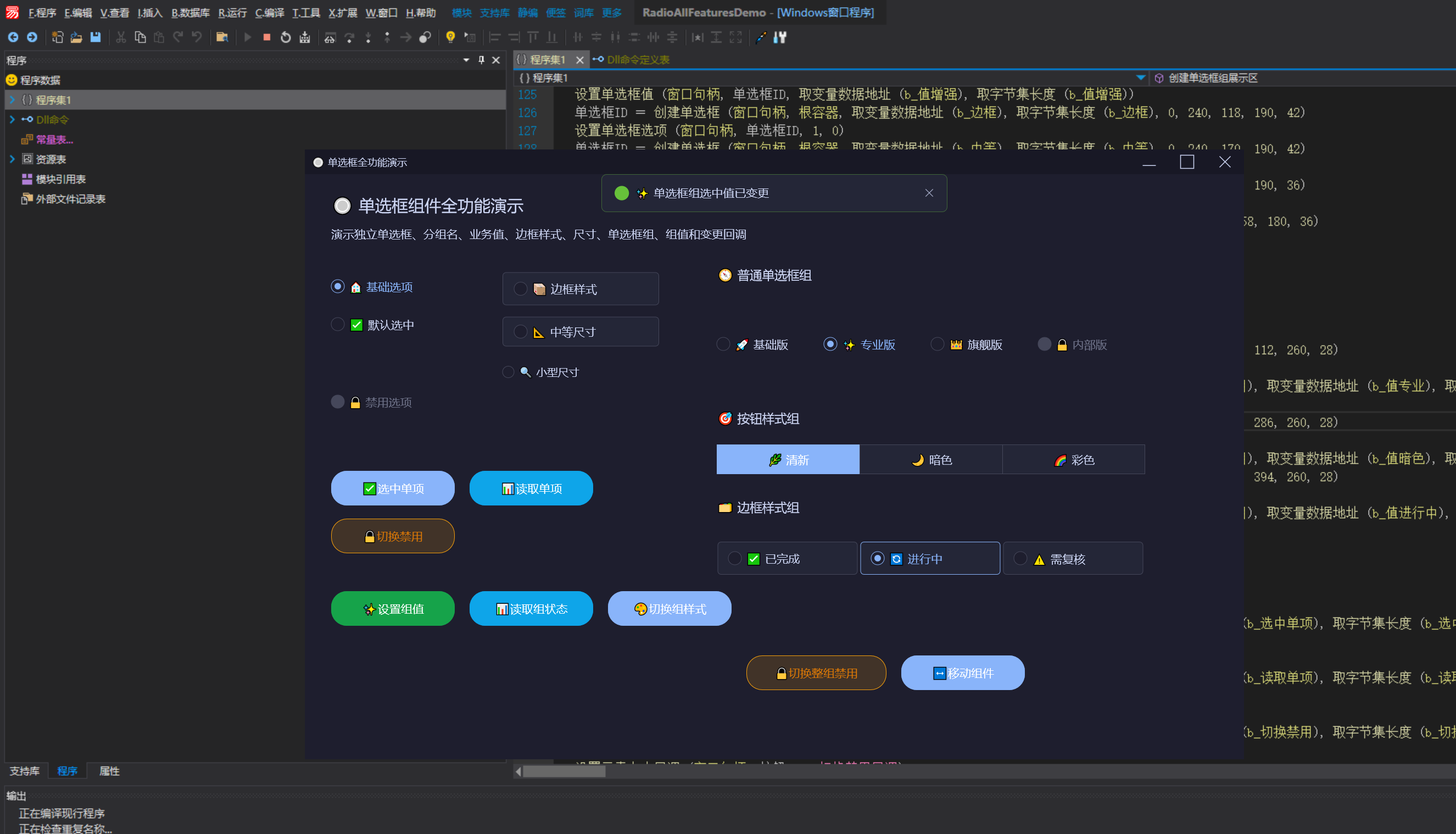The height and width of the screenshot is (834, 1456).
Task: Select 已完成 in the border style group
Action: pos(787,559)
